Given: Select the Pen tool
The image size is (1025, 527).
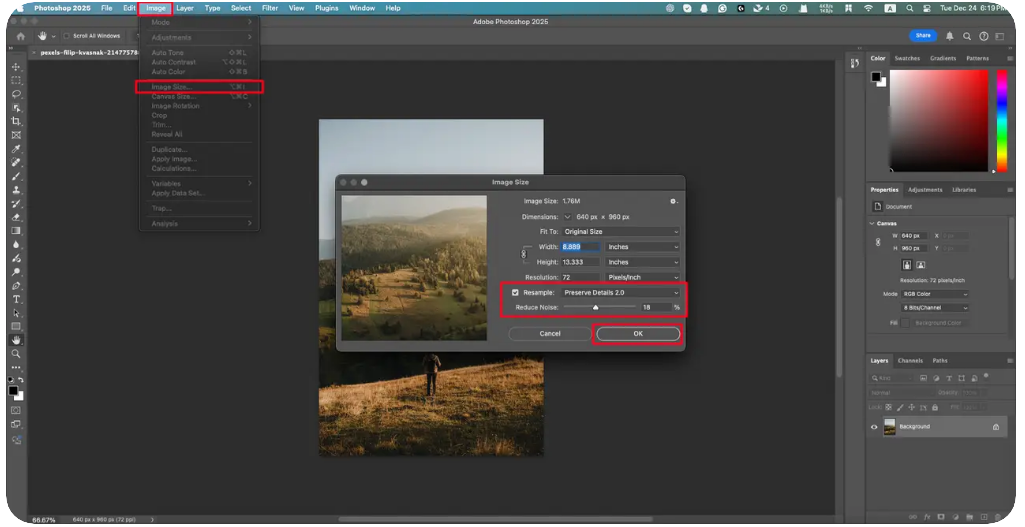Looking at the screenshot, I should [16, 286].
